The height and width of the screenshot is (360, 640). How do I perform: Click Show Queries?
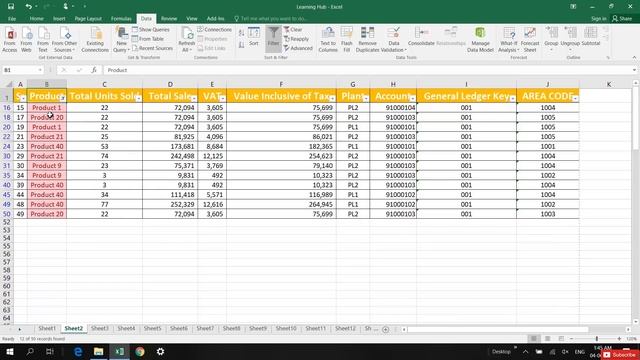[151, 30]
